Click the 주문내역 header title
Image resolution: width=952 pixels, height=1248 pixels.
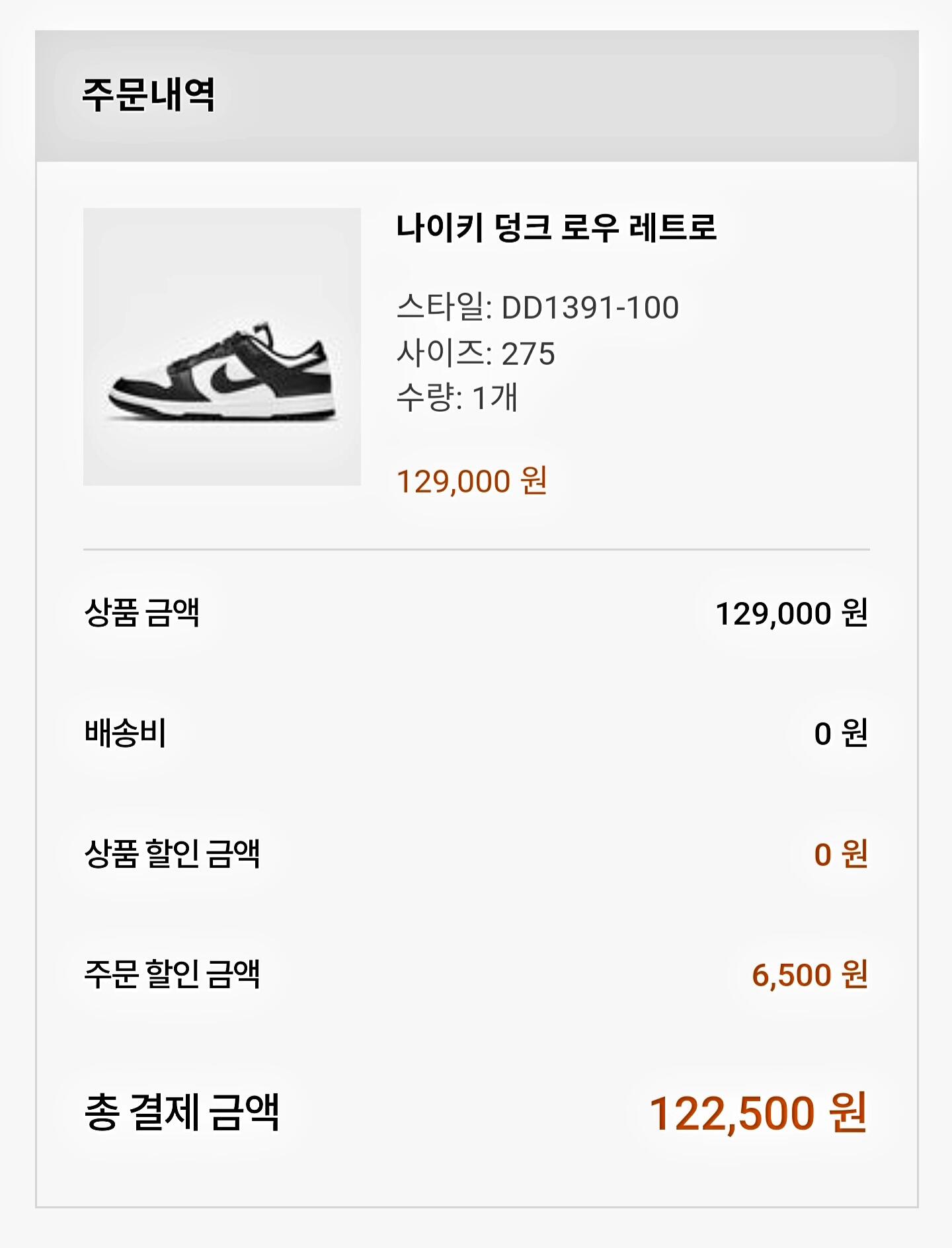(149, 95)
